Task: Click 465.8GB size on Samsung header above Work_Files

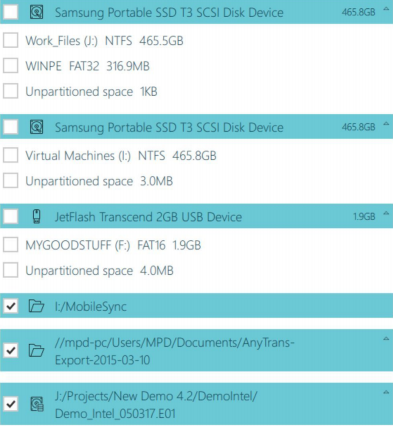Action: point(359,12)
